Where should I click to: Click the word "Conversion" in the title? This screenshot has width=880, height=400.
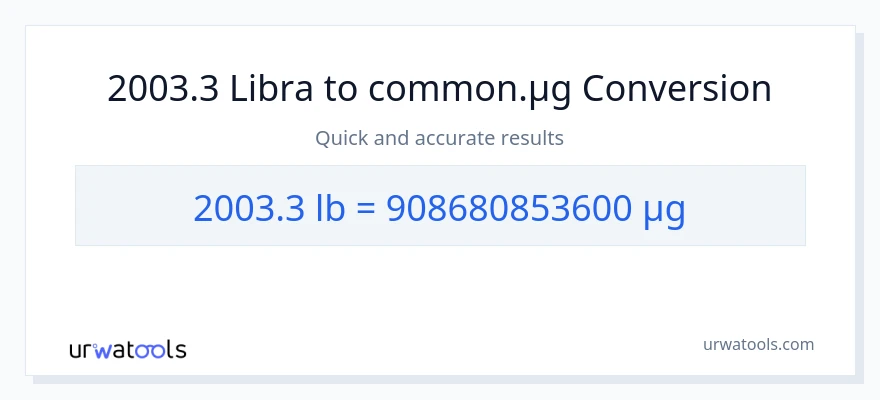677,89
